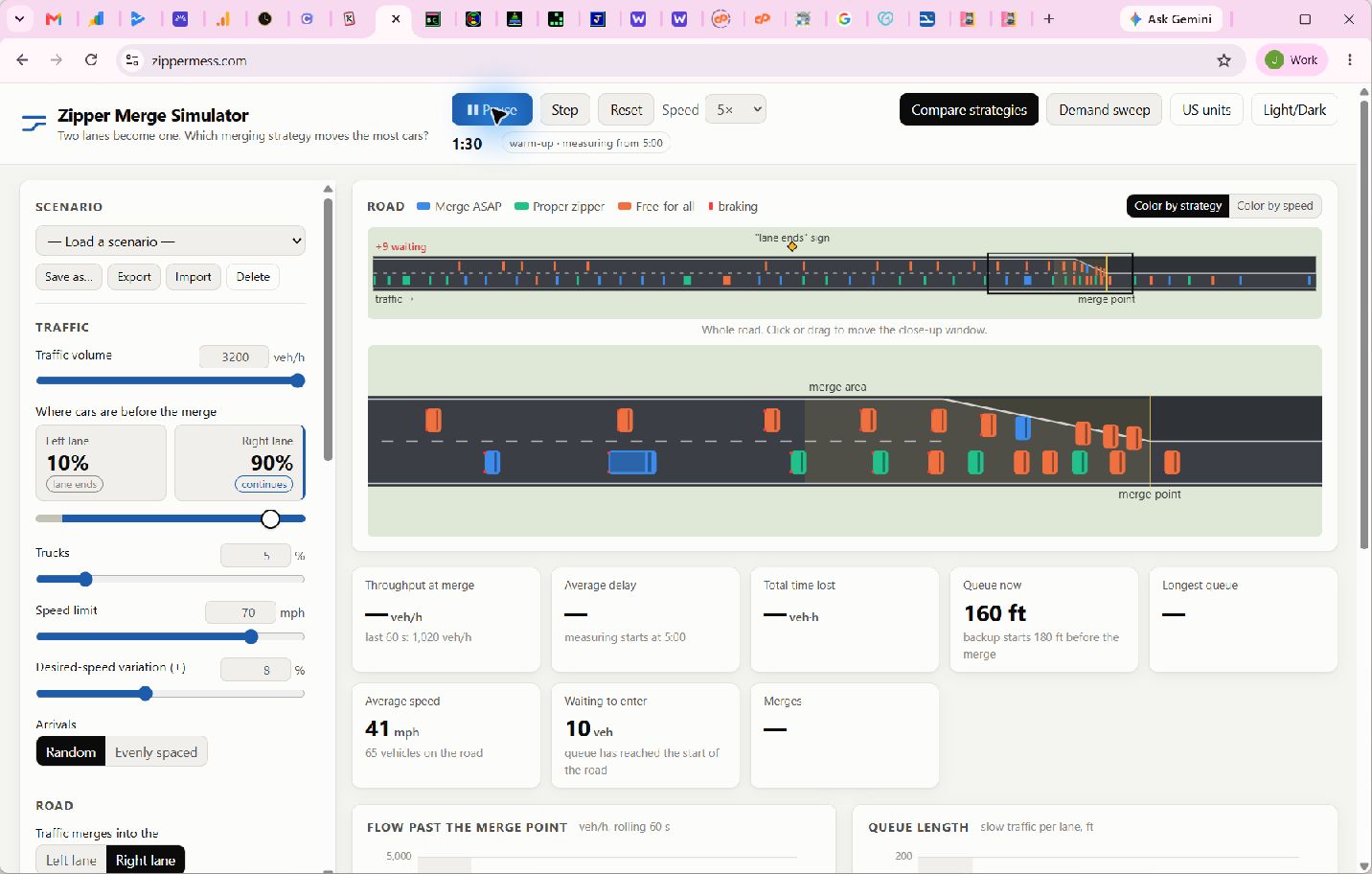Image resolution: width=1372 pixels, height=874 pixels.
Task: Delete the selected scenario
Action: pos(253,277)
